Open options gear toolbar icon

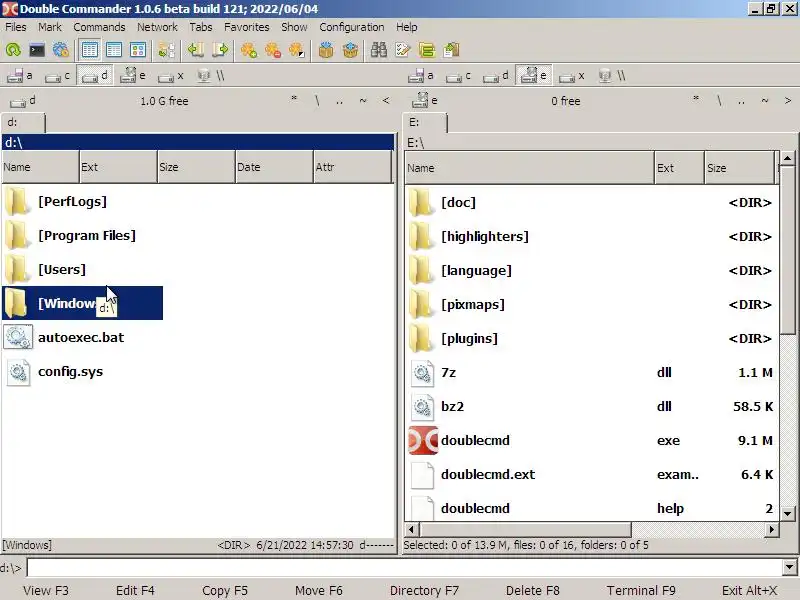pos(61,50)
